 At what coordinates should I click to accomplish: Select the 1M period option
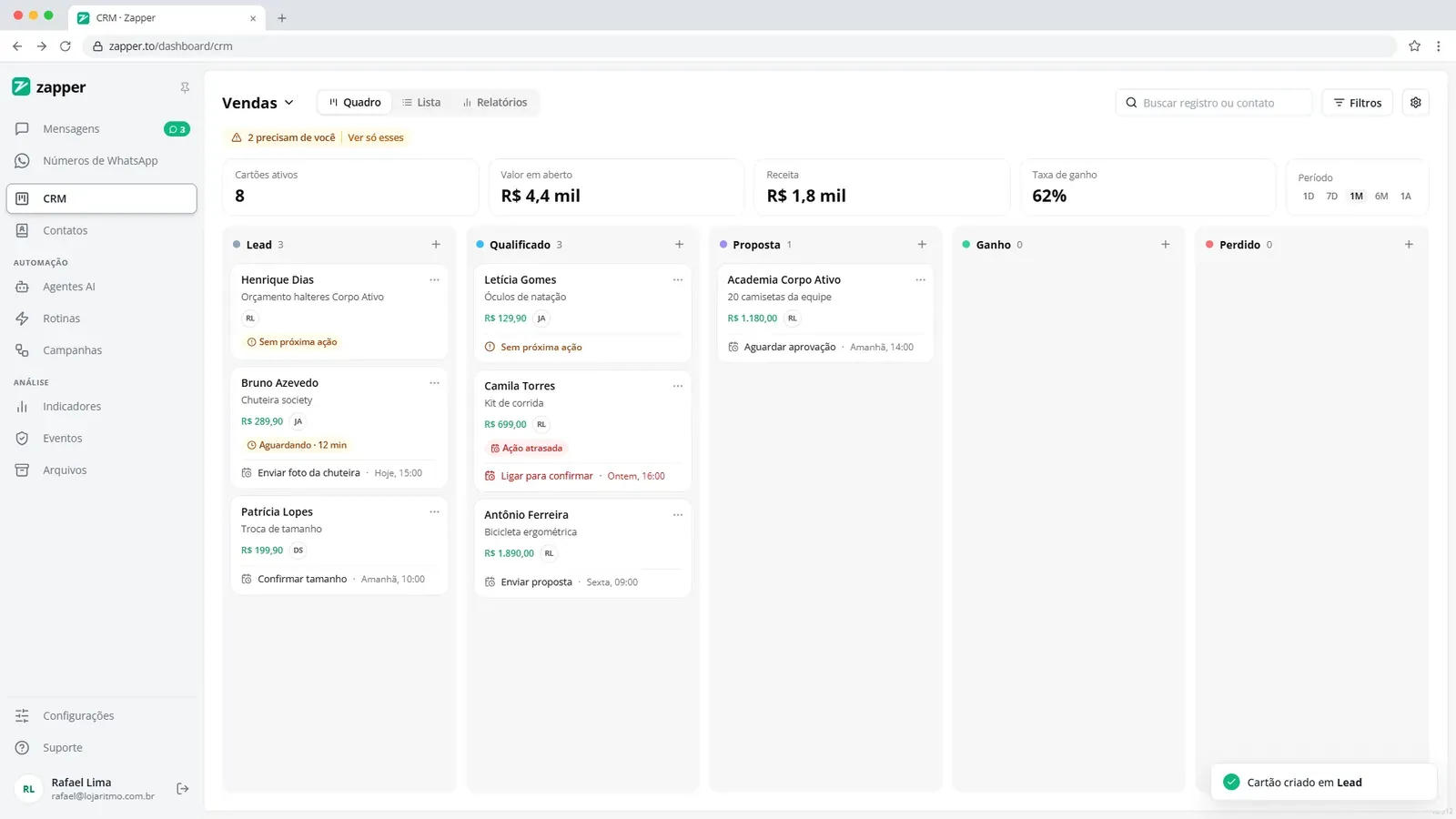coord(1357,197)
